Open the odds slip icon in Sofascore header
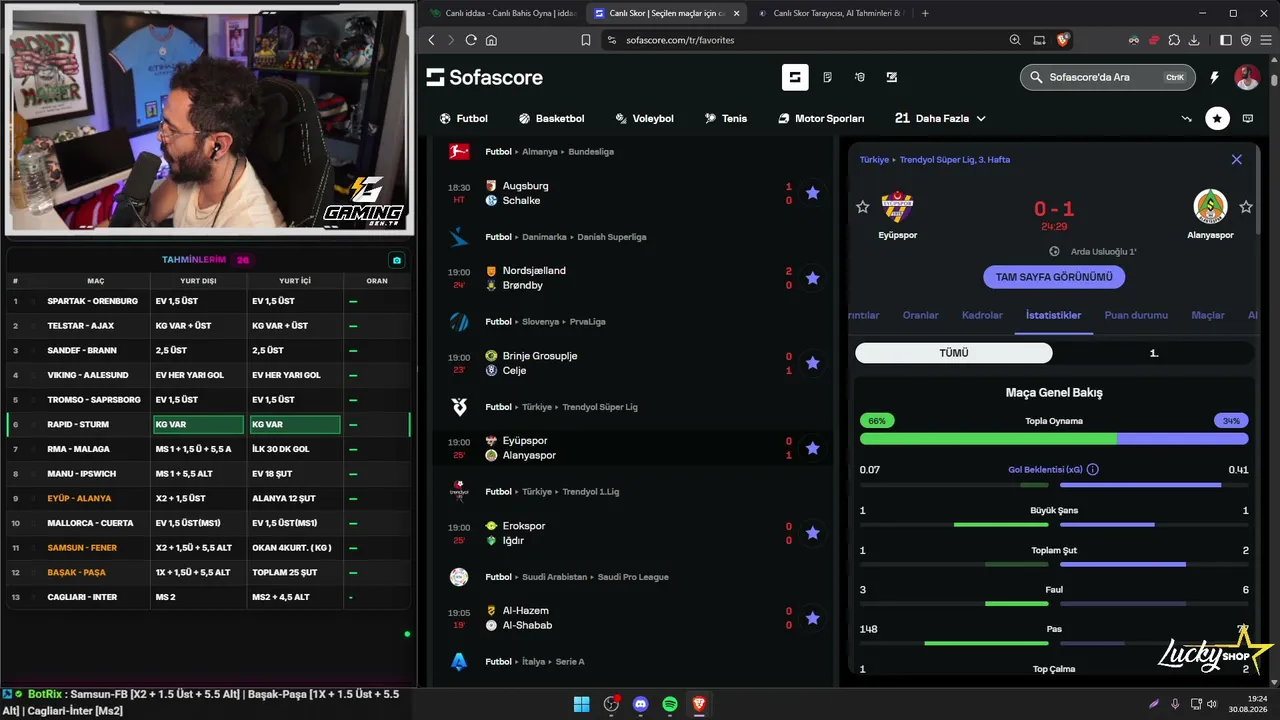The image size is (1280, 720). coord(892,77)
